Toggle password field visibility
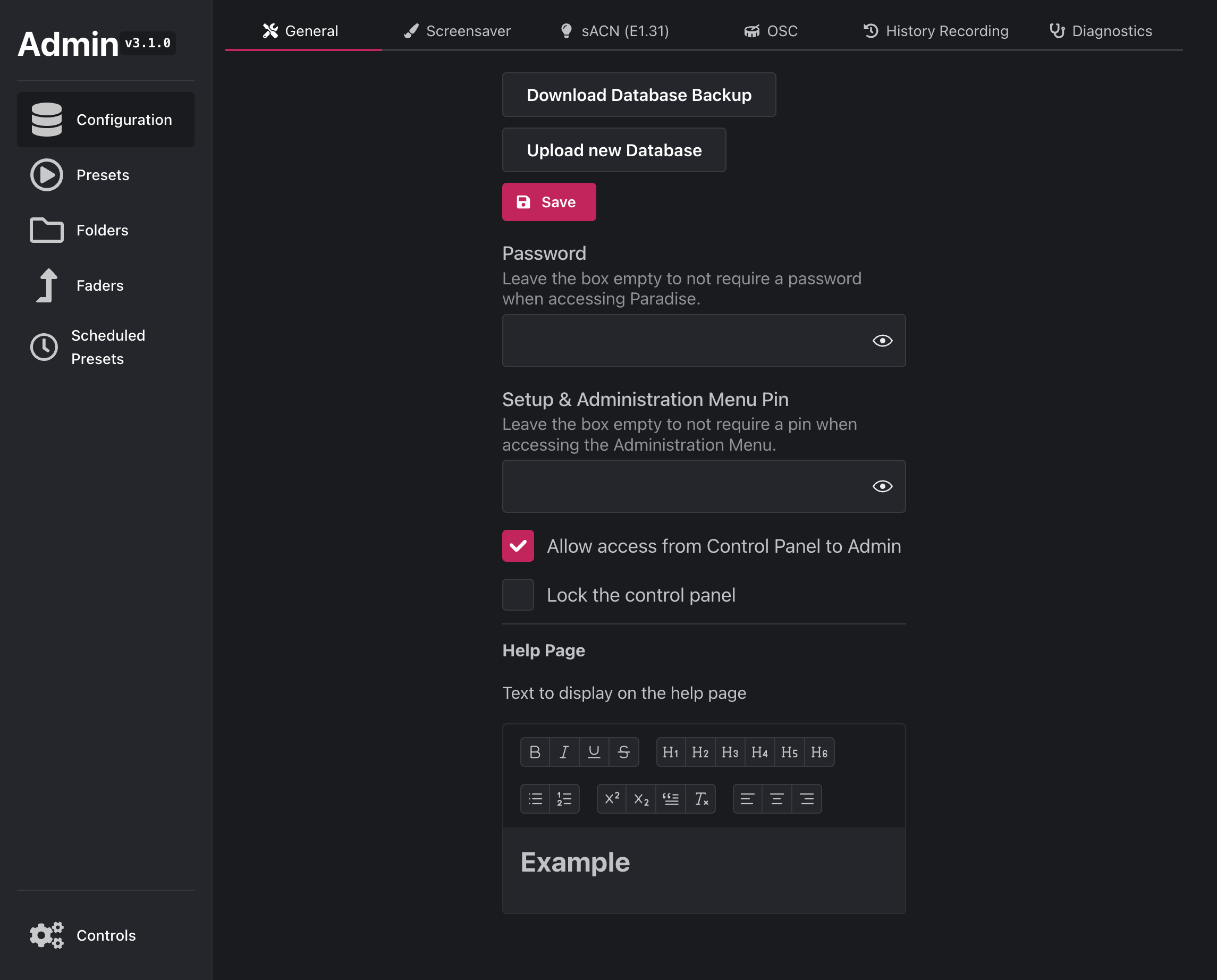This screenshot has height=980, width=1217. (883, 340)
